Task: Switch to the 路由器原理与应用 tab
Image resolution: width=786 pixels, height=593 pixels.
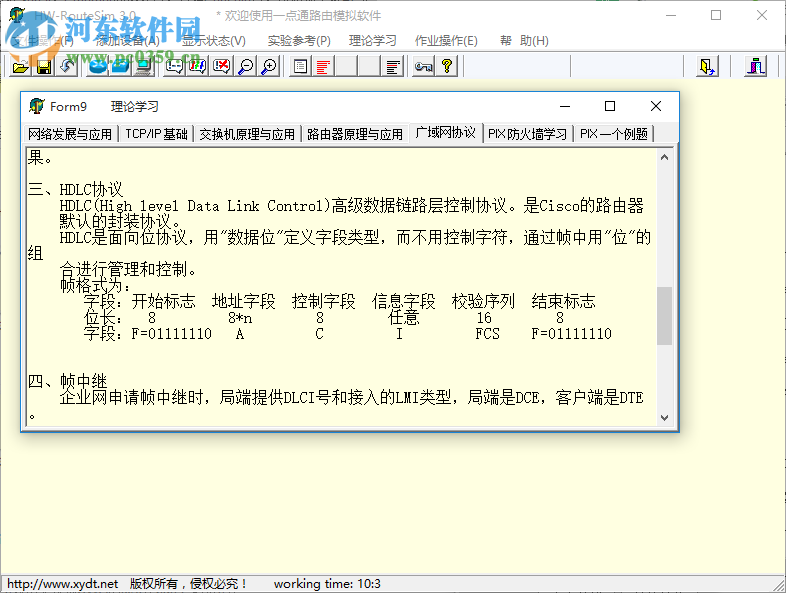Action: [355, 134]
